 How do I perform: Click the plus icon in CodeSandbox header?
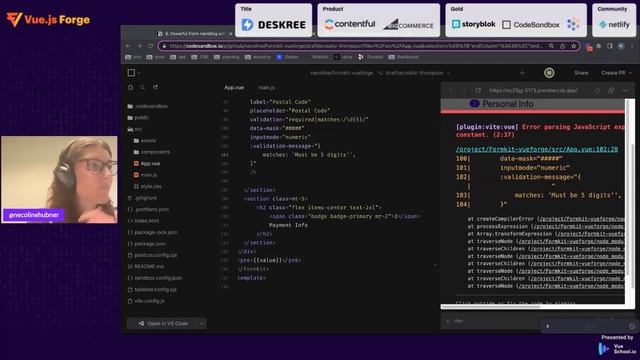(522, 73)
